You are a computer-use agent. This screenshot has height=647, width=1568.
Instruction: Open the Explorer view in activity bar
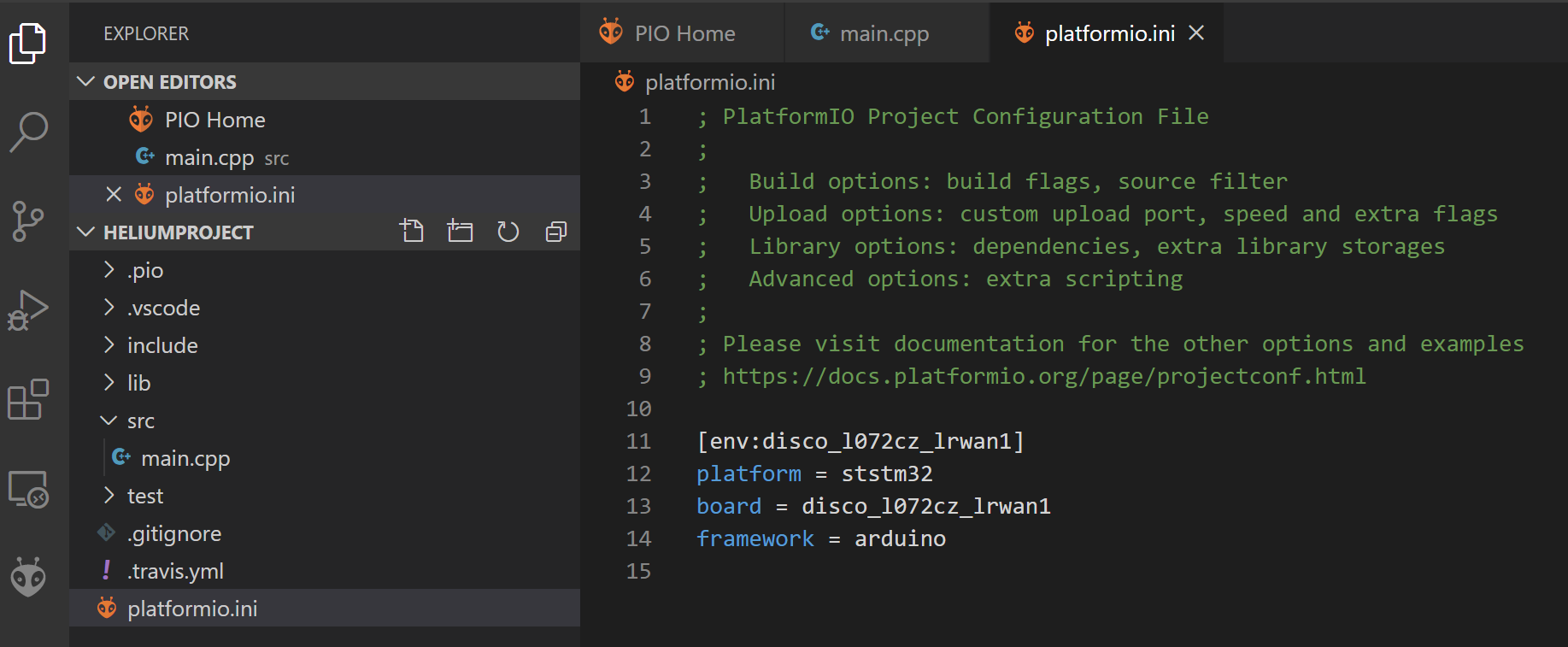[x=27, y=43]
